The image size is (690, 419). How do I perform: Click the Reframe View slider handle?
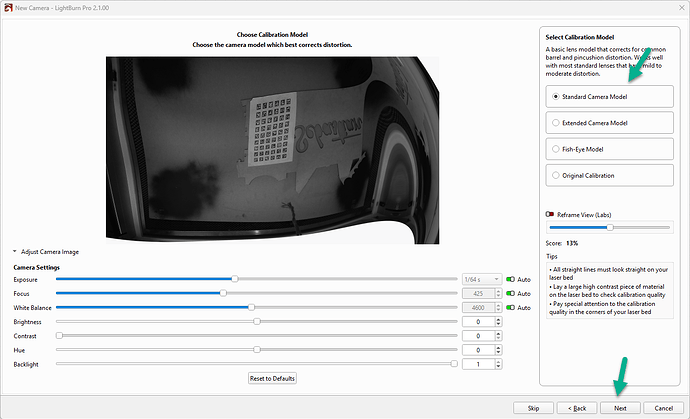(x=610, y=228)
